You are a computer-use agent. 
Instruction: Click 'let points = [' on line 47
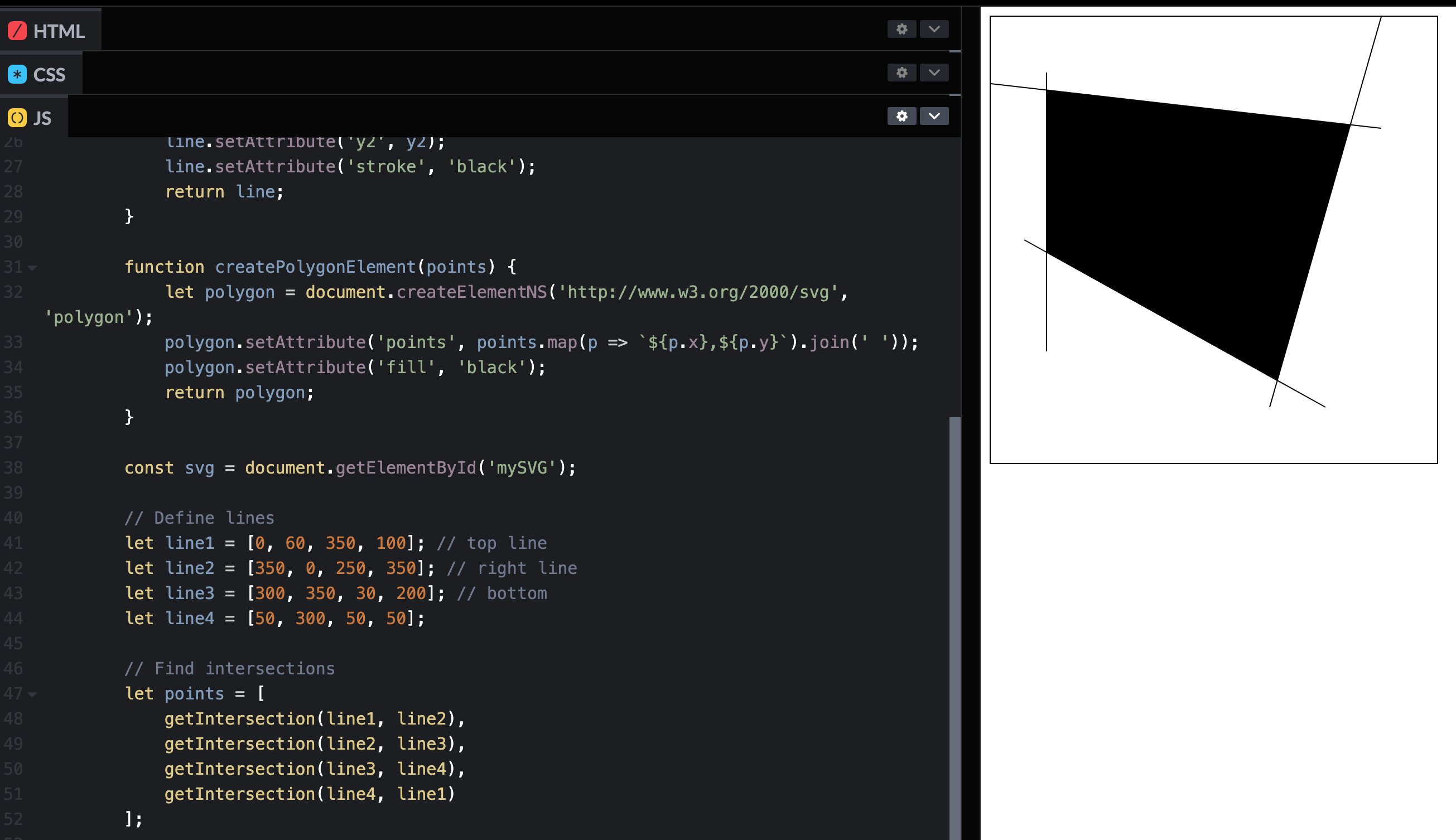(195, 693)
